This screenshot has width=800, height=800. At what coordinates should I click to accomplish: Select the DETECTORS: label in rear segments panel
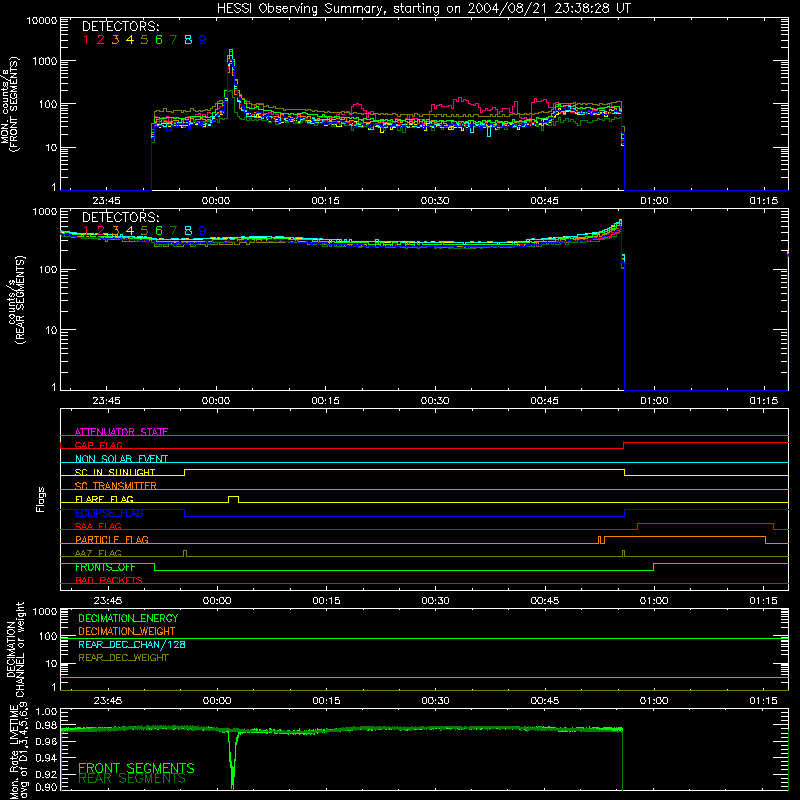point(120,217)
